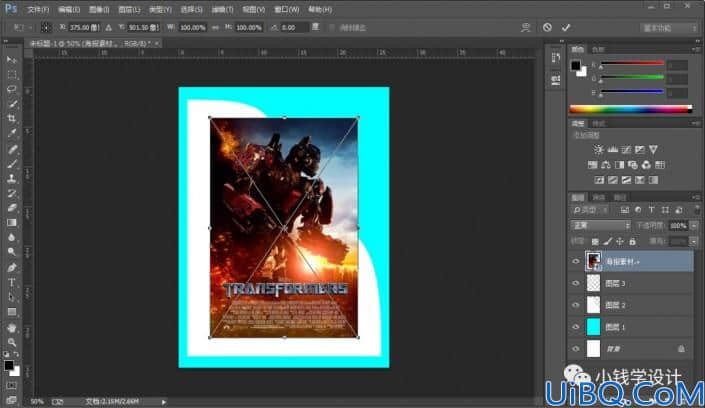Select the Move tool
The height and width of the screenshot is (408, 705).
point(12,60)
